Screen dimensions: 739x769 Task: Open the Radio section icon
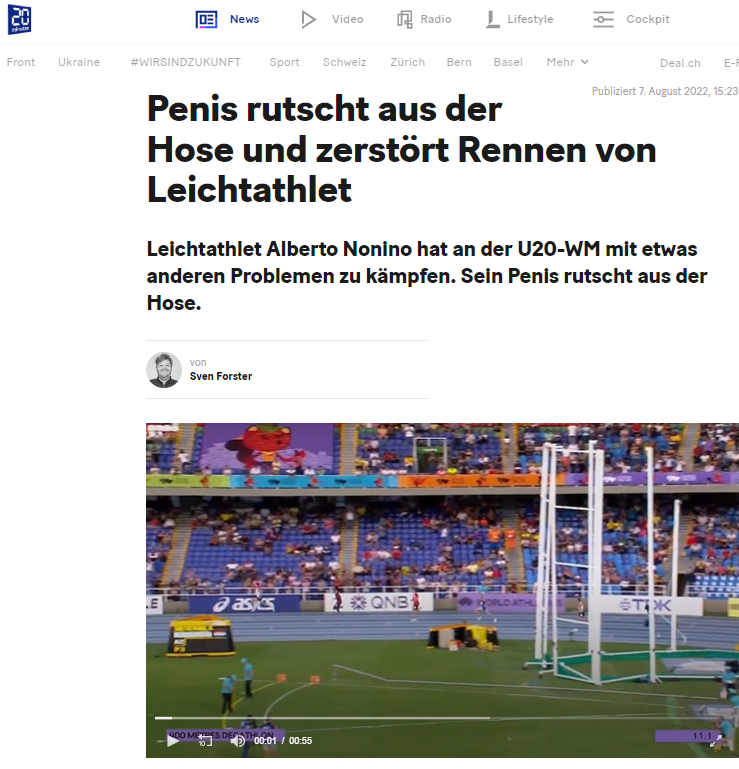[405, 20]
